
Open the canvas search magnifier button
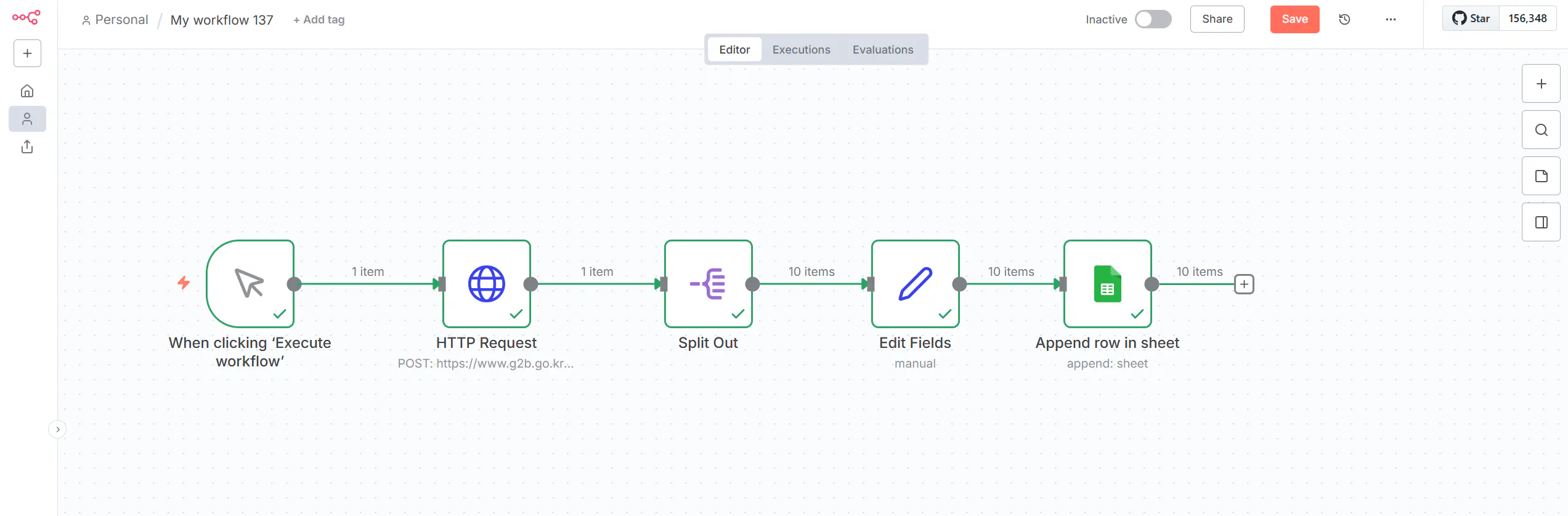point(1541,130)
